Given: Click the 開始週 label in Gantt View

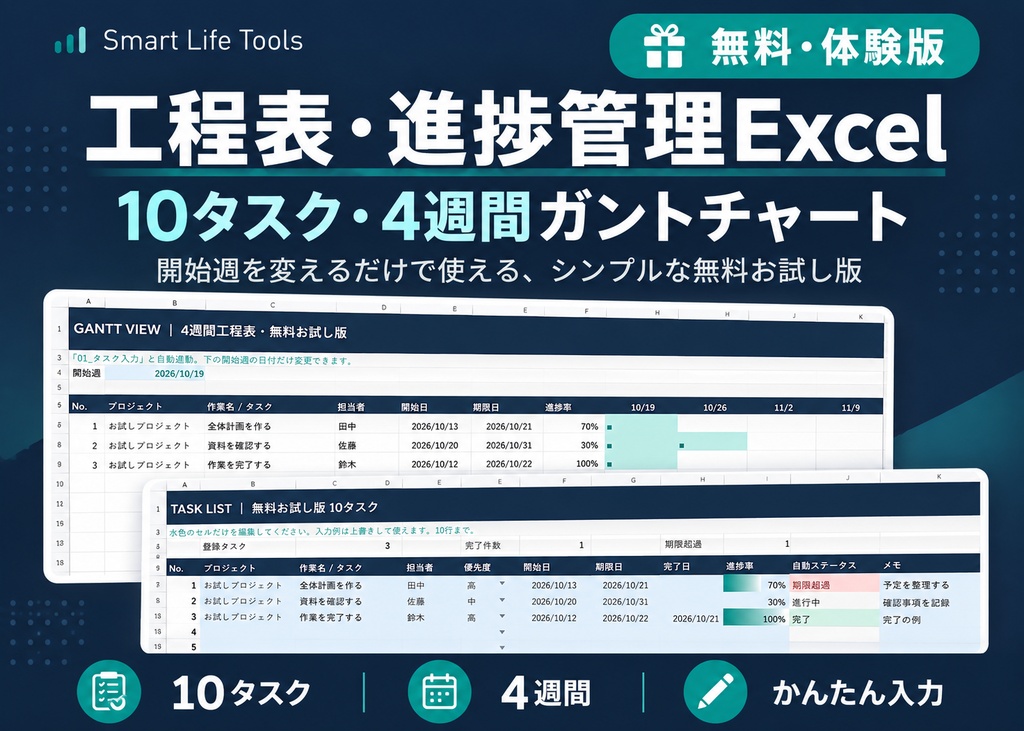Looking at the screenshot, I should pyautogui.click(x=86, y=373).
